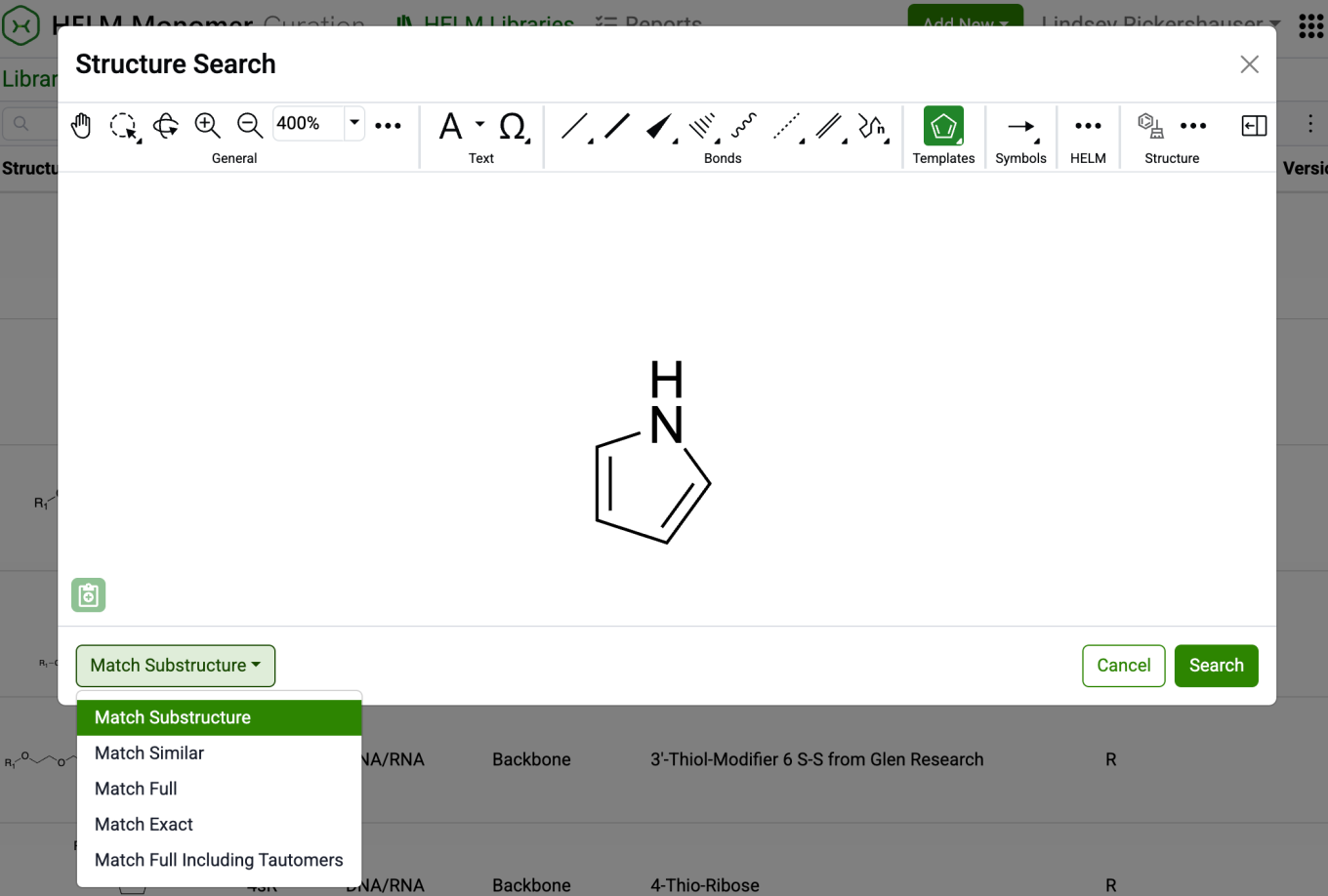Activate the 3D rotate tool

coord(166,125)
